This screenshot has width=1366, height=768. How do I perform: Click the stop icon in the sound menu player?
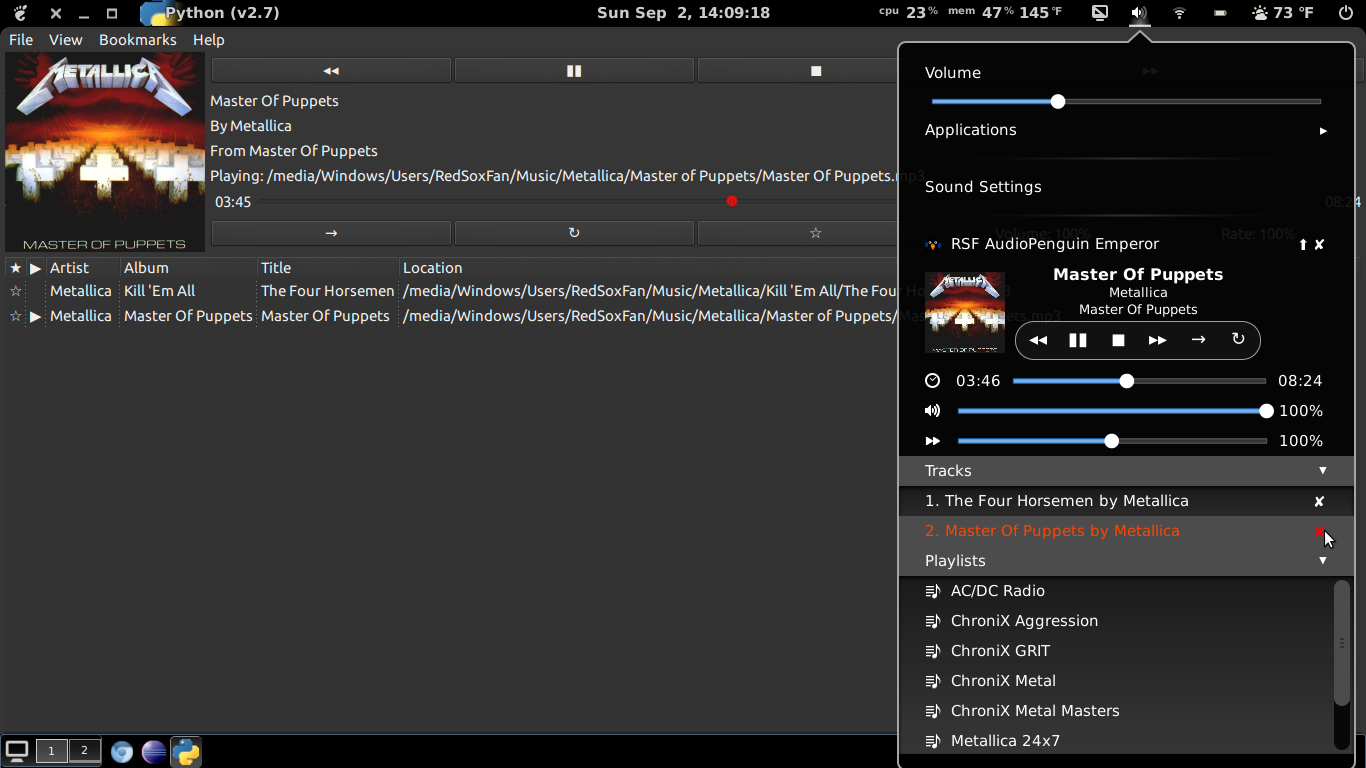pos(1118,340)
